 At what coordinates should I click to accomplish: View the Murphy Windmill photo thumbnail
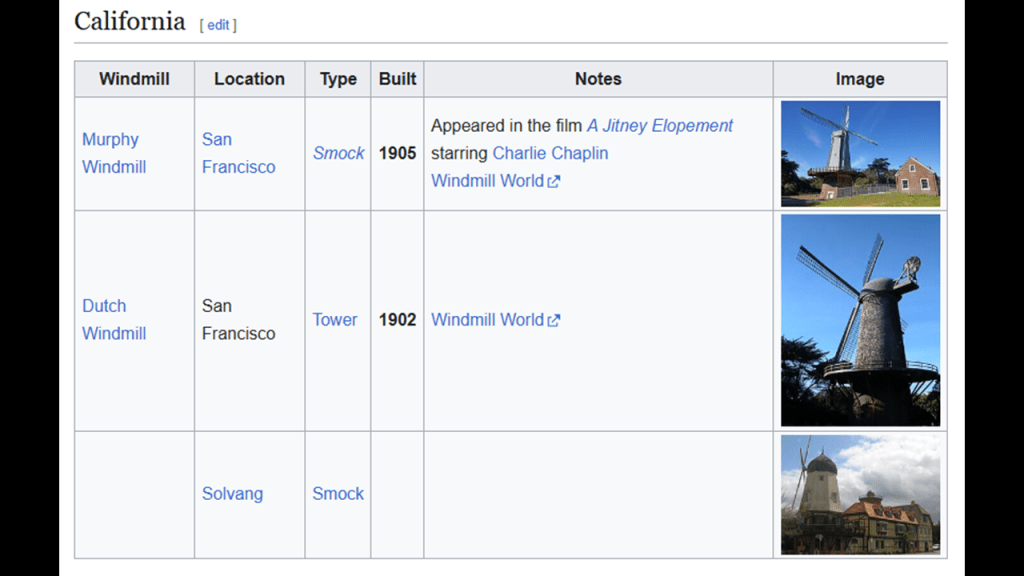(x=860, y=153)
